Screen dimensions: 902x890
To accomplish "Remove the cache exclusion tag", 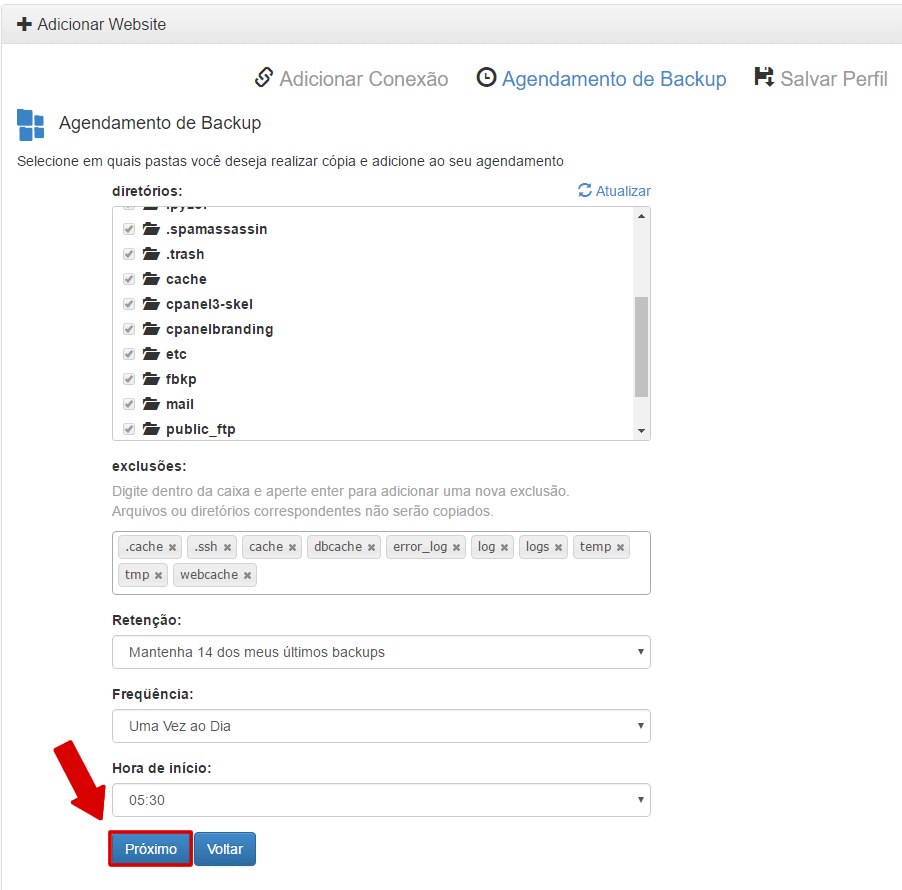I will pyautogui.click(x=292, y=548).
